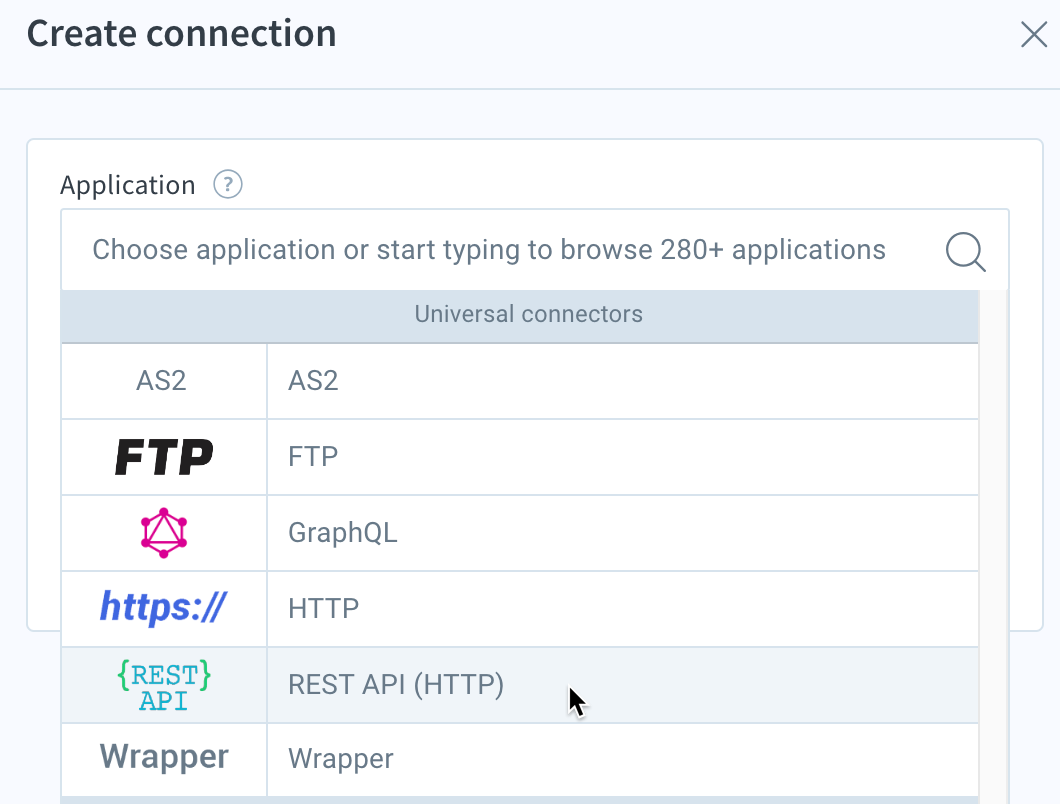Click the https:// icon for HTTP
The width and height of the screenshot is (1060, 804).
click(162, 608)
